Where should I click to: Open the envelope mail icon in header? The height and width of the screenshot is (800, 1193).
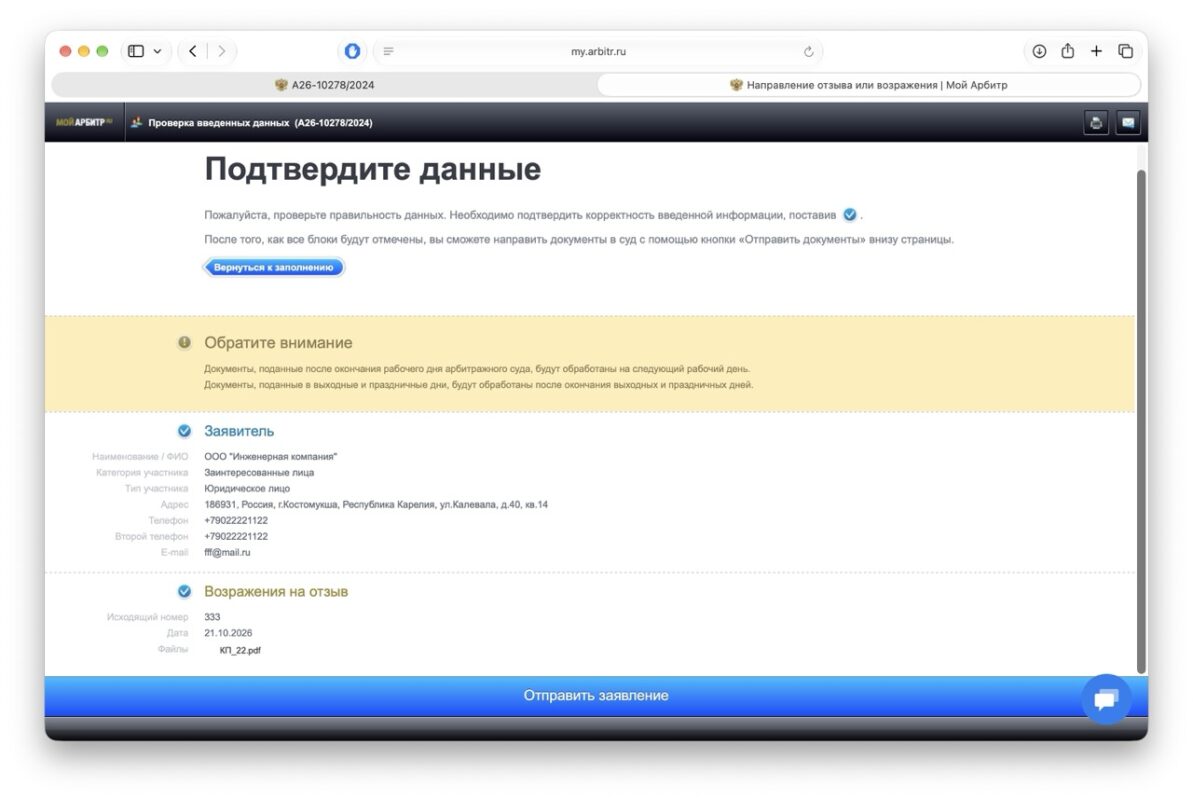tap(1128, 123)
